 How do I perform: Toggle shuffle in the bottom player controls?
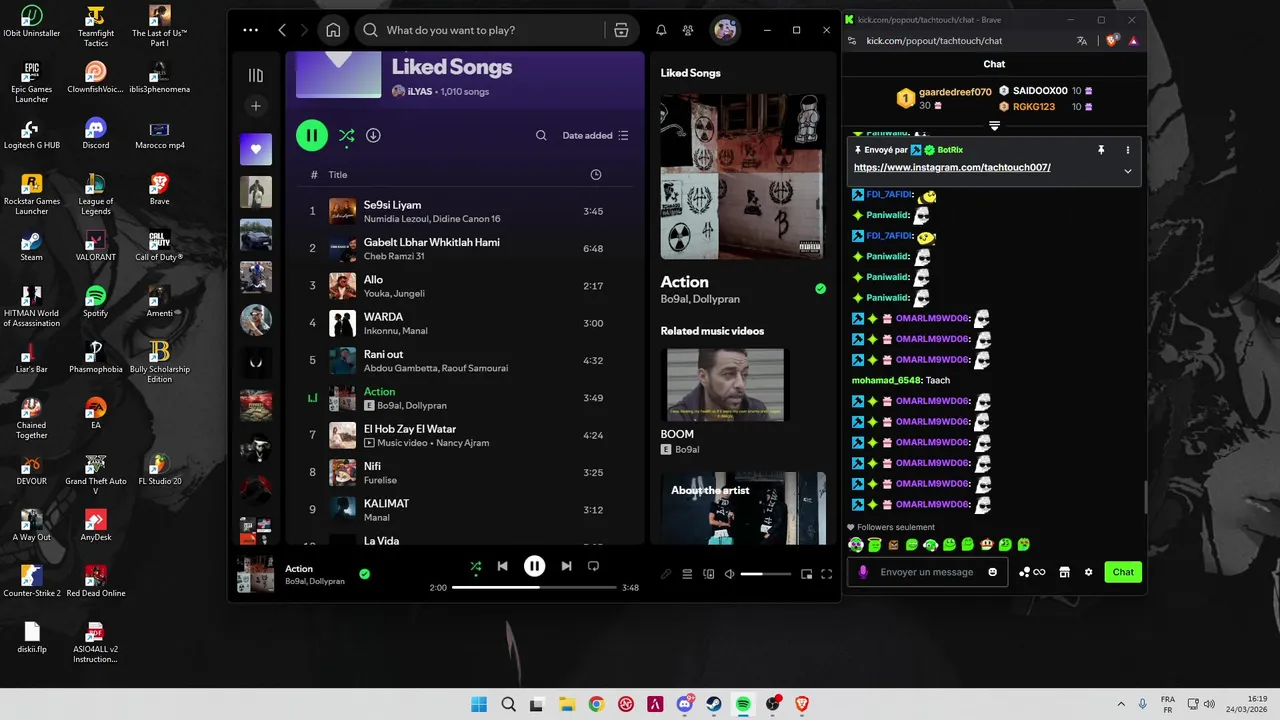point(476,566)
